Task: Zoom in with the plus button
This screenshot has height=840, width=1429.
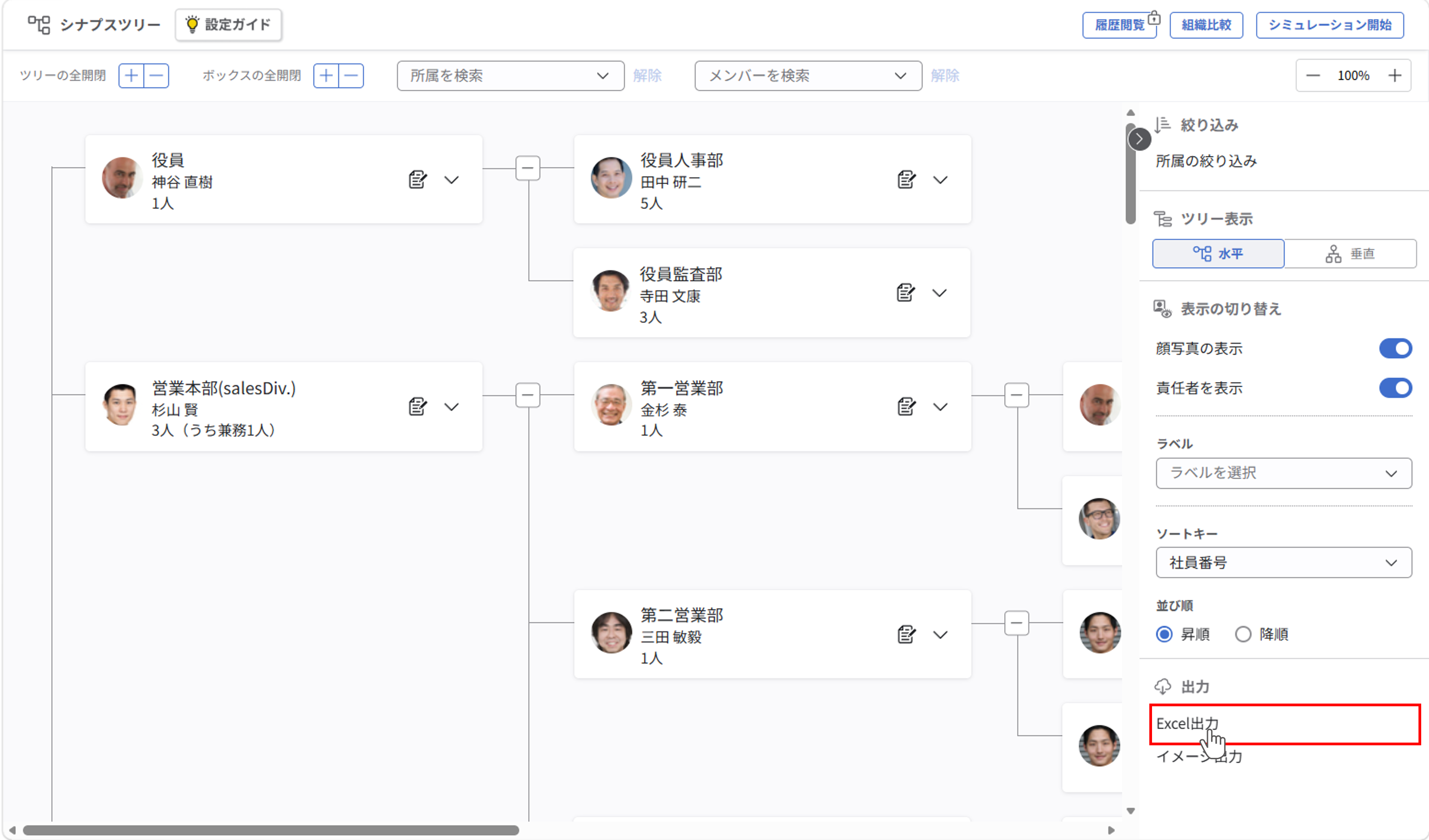Action: coord(1395,75)
